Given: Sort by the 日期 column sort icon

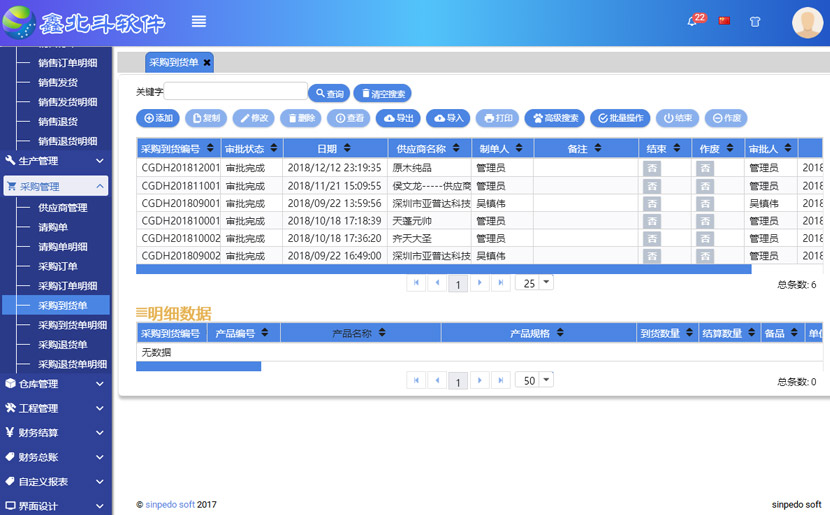Looking at the screenshot, I should click(362, 149).
